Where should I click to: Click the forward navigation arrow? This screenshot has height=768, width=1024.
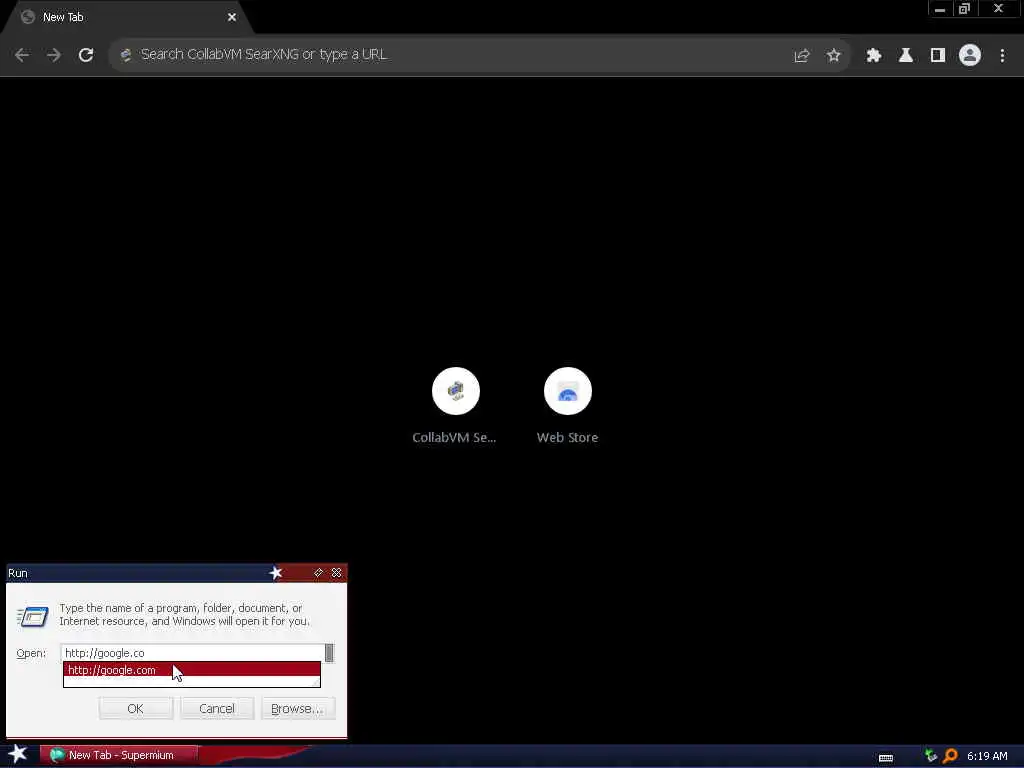tap(54, 55)
